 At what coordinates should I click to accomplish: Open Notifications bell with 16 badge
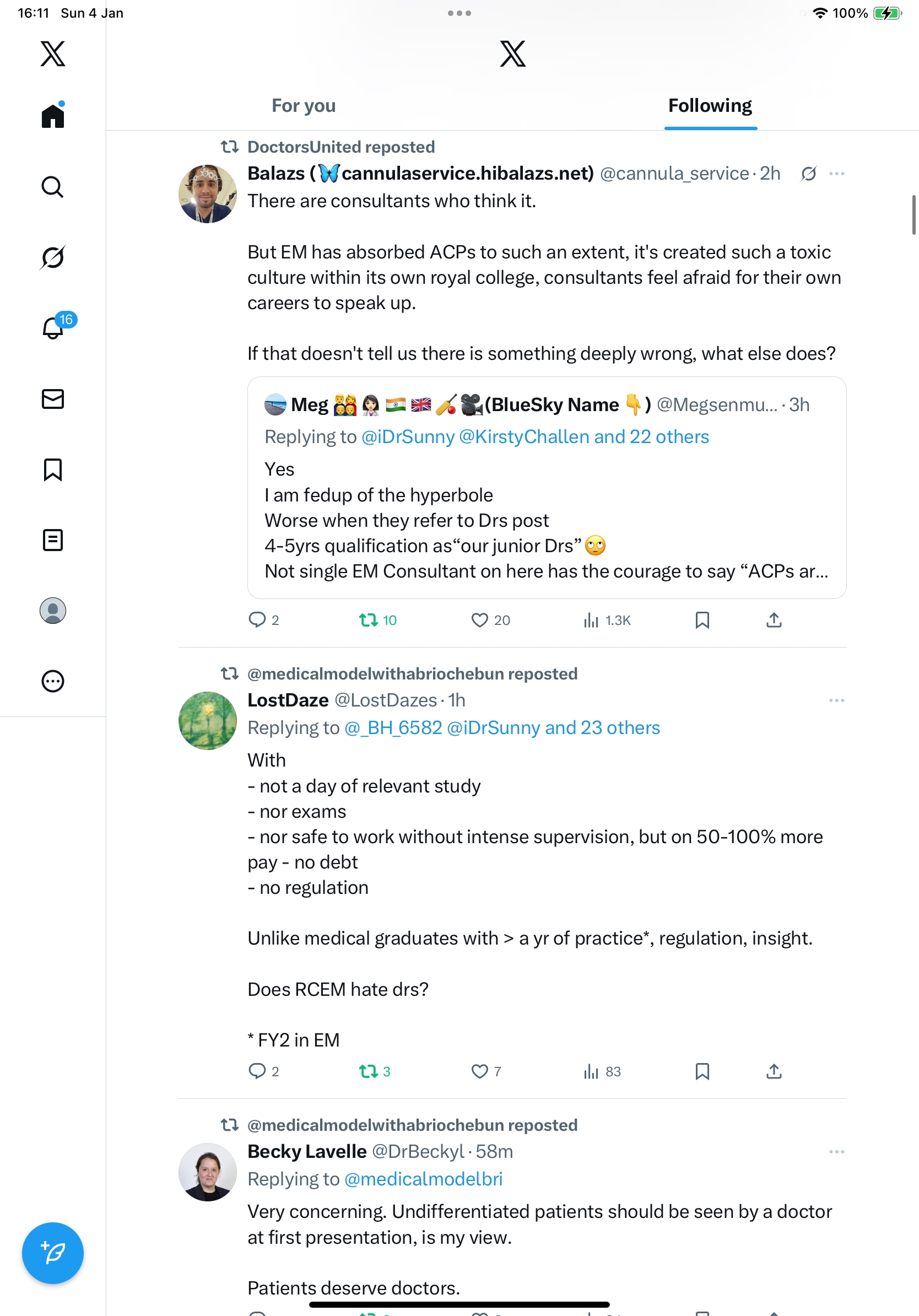[53, 328]
